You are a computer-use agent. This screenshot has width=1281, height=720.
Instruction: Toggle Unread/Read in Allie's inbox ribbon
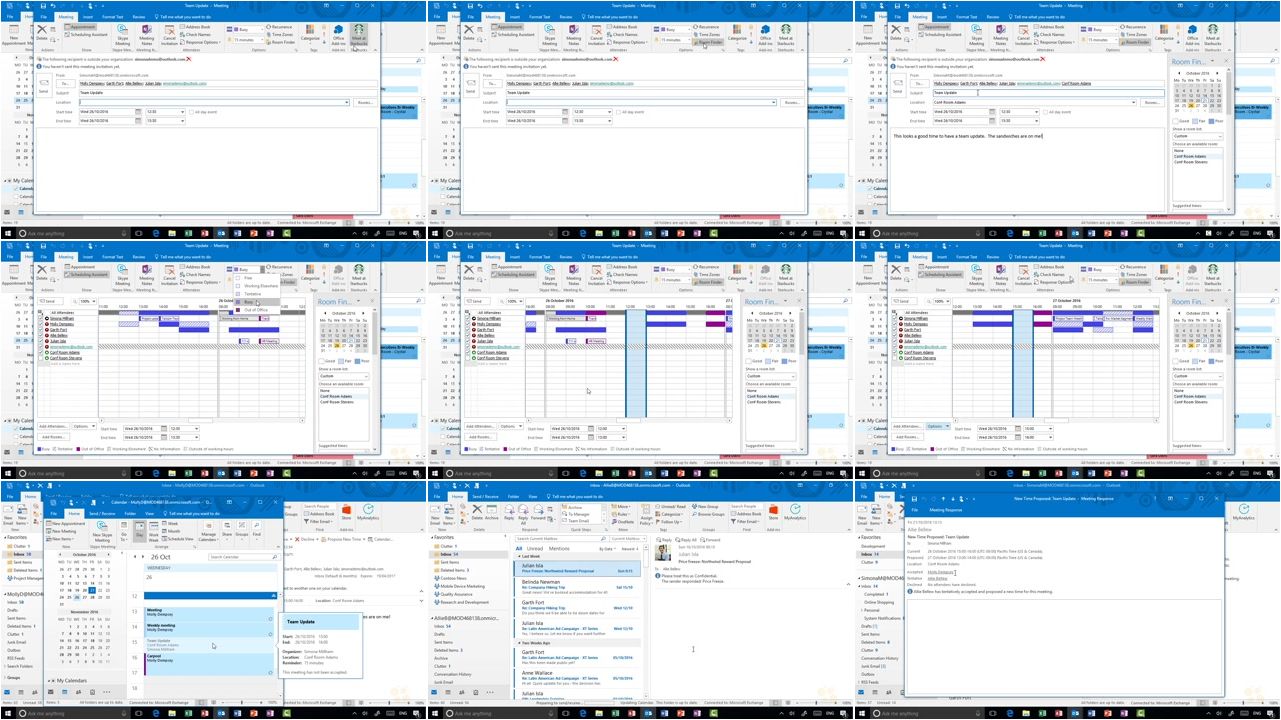[670, 506]
